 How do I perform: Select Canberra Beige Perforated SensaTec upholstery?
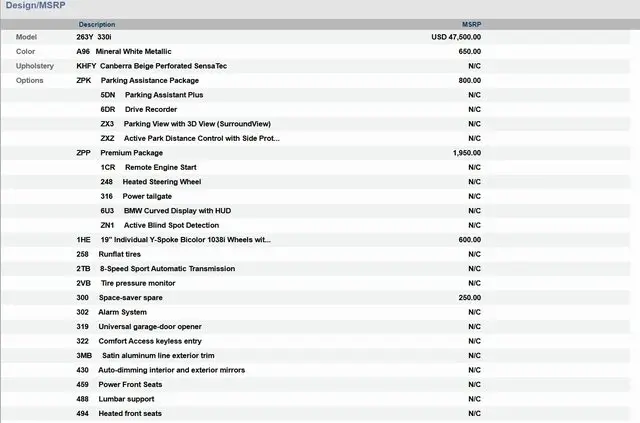tap(163, 66)
